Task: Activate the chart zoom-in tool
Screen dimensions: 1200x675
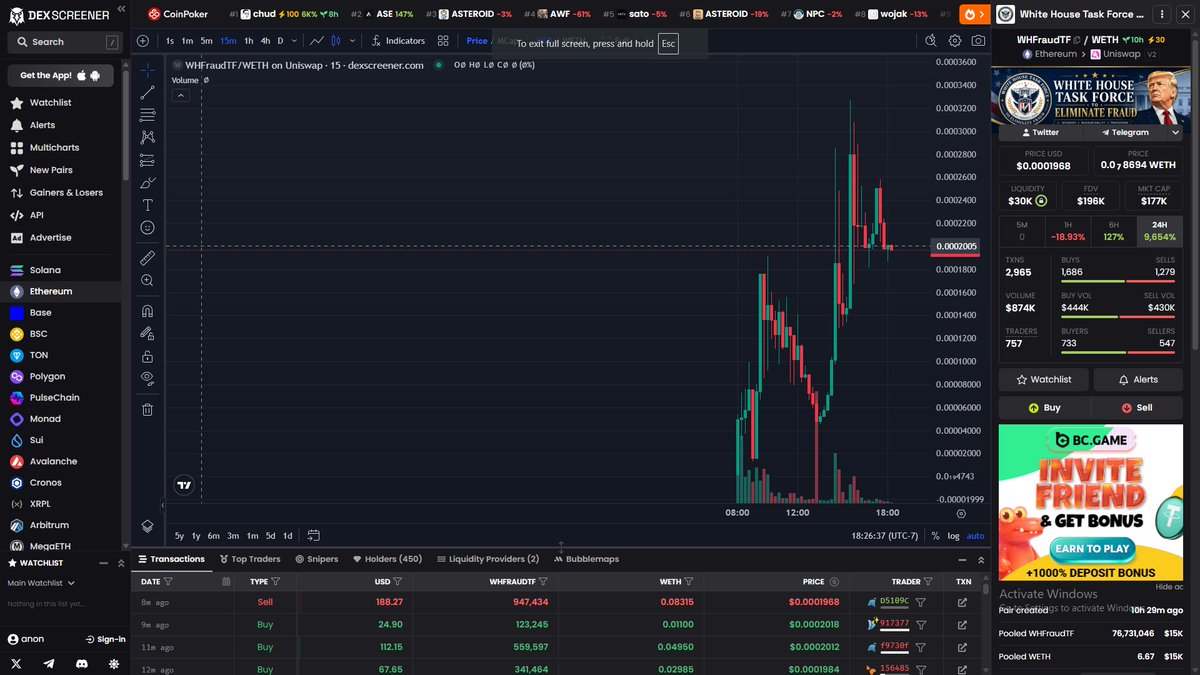Action: click(x=147, y=281)
